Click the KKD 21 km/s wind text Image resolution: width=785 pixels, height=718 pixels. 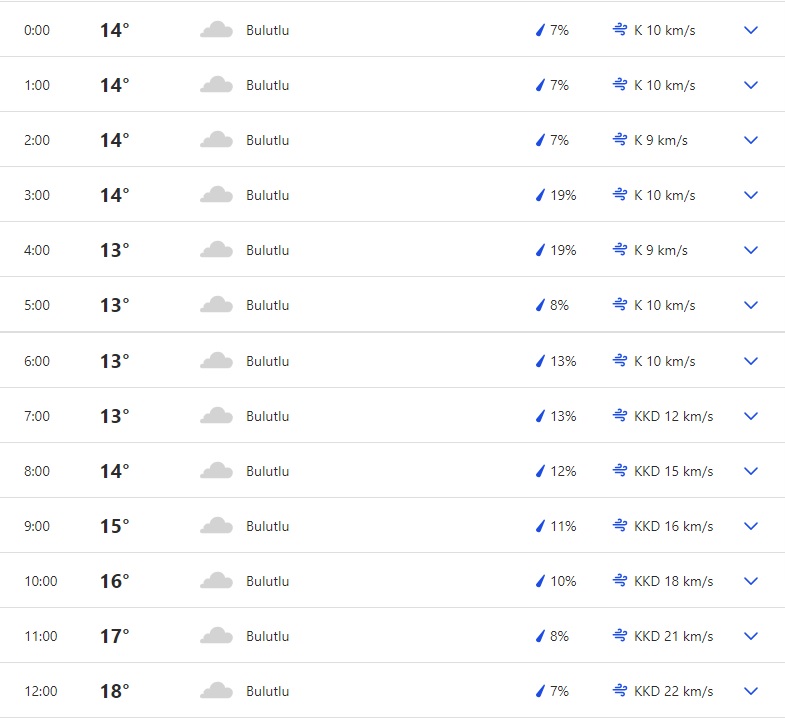point(673,636)
